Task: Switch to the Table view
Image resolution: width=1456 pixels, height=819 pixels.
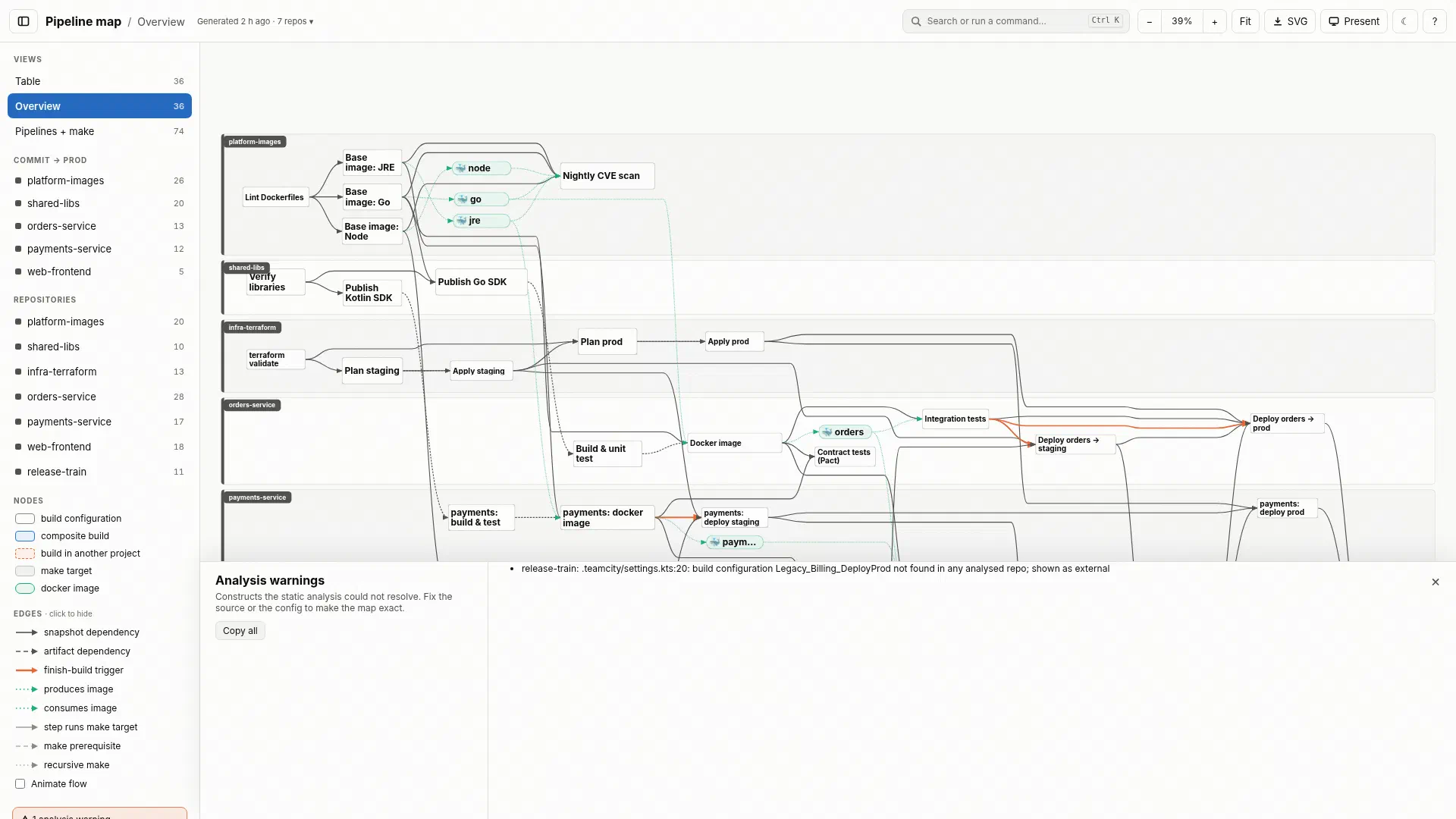Action: point(99,81)
